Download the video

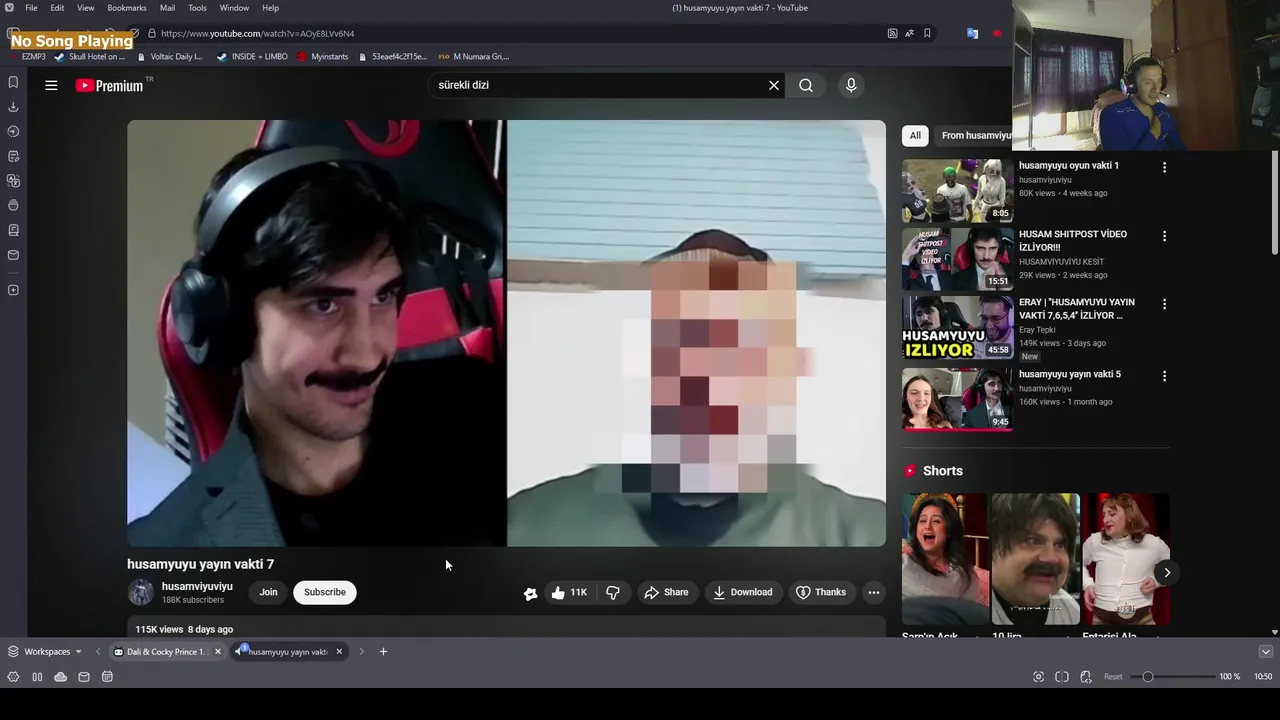742,592
